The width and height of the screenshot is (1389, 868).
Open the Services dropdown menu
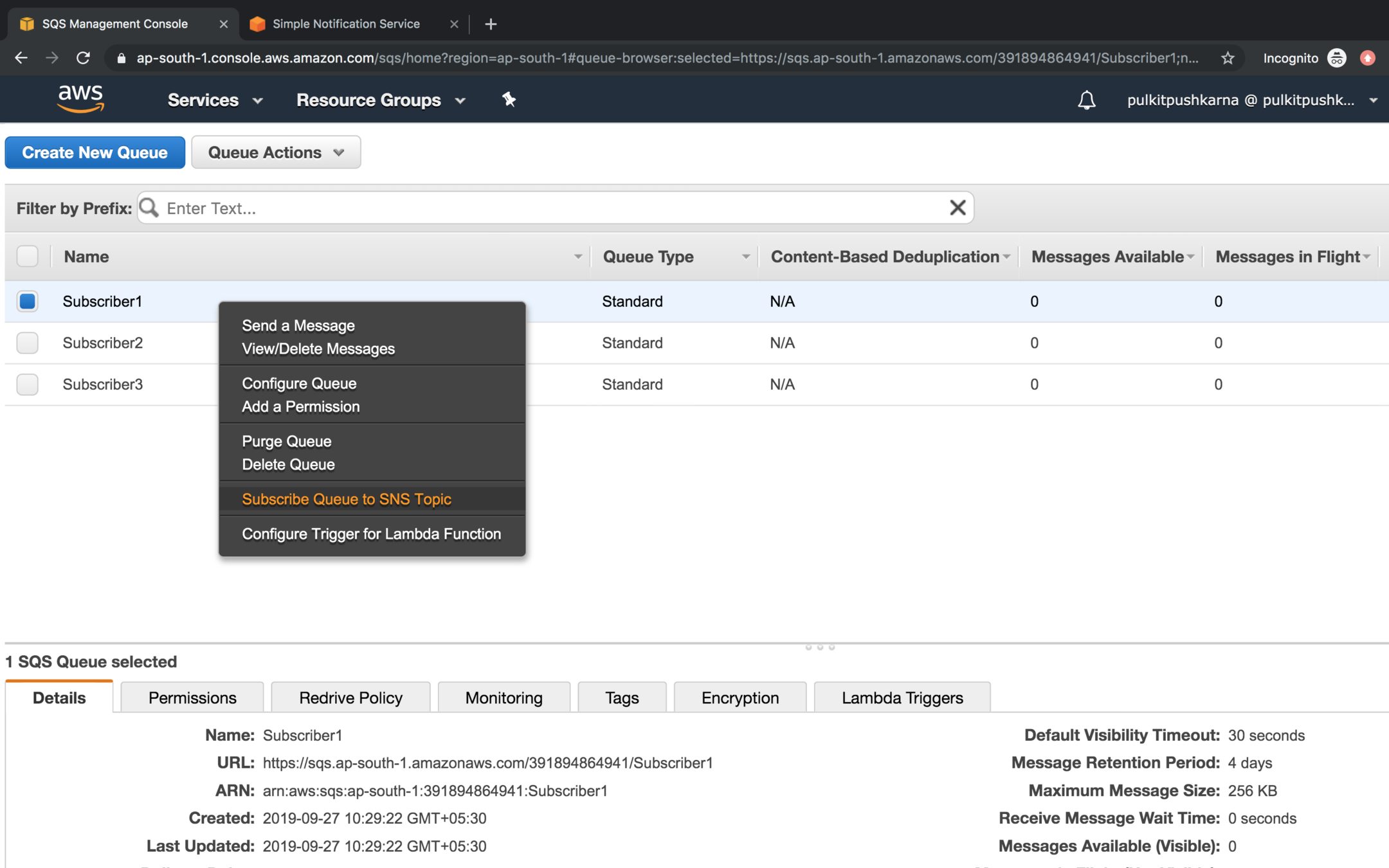coord(215,100)
